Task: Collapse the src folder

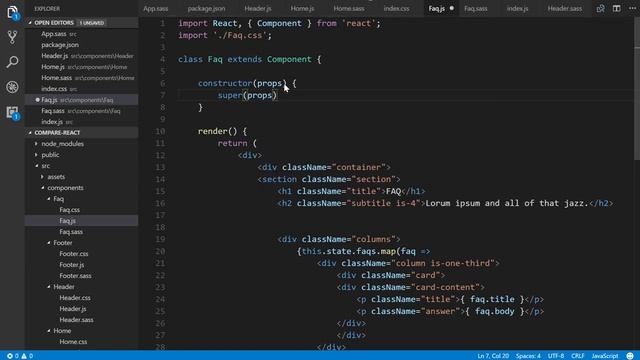Action: tap(45, 166)
